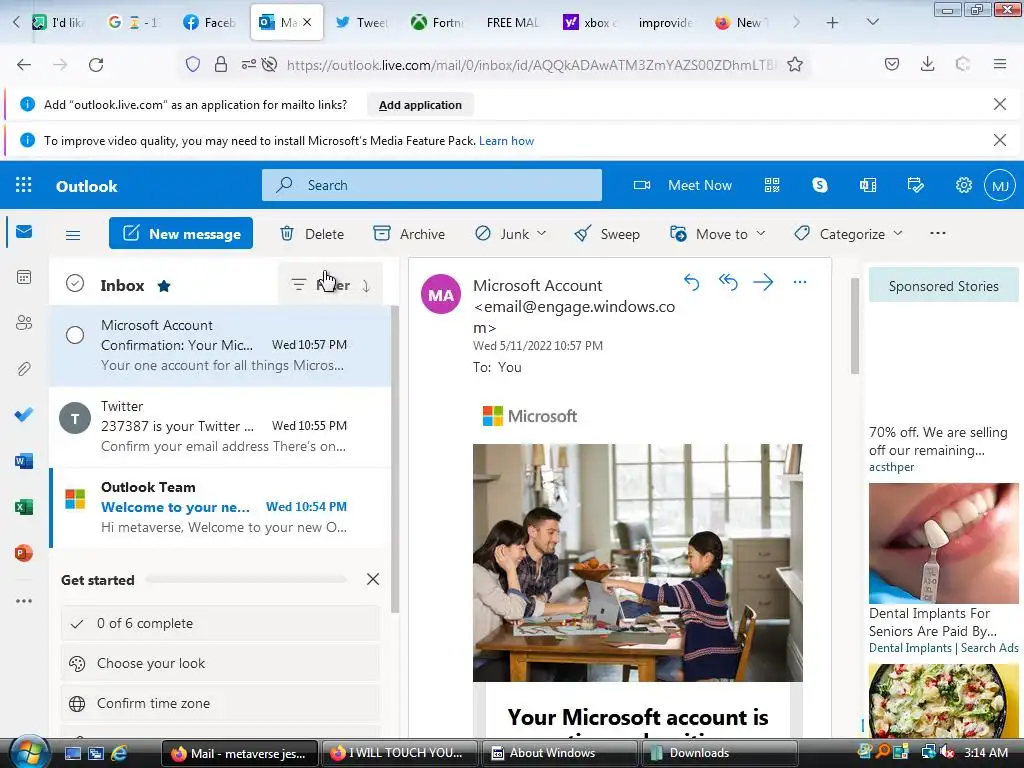Click the Get started progress bar

(246, 579)
